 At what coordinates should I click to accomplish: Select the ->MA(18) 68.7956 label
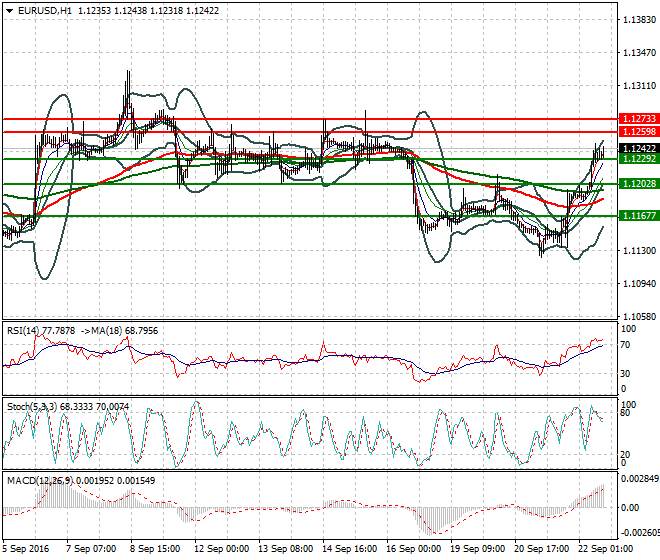[x=120, y=331]
